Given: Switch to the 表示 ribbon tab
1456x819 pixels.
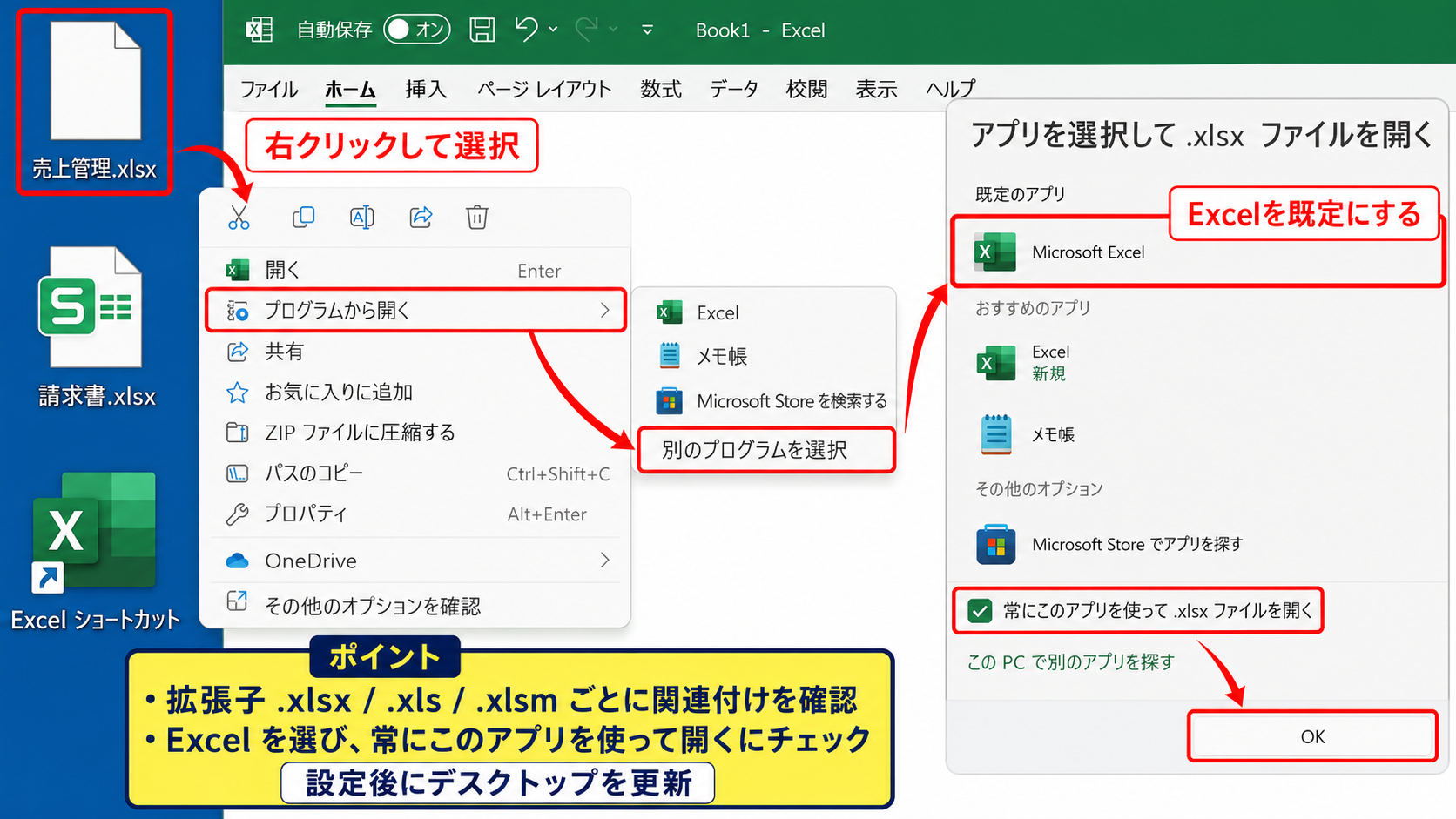Looking at the screenshot, I should tap(876, 89).
